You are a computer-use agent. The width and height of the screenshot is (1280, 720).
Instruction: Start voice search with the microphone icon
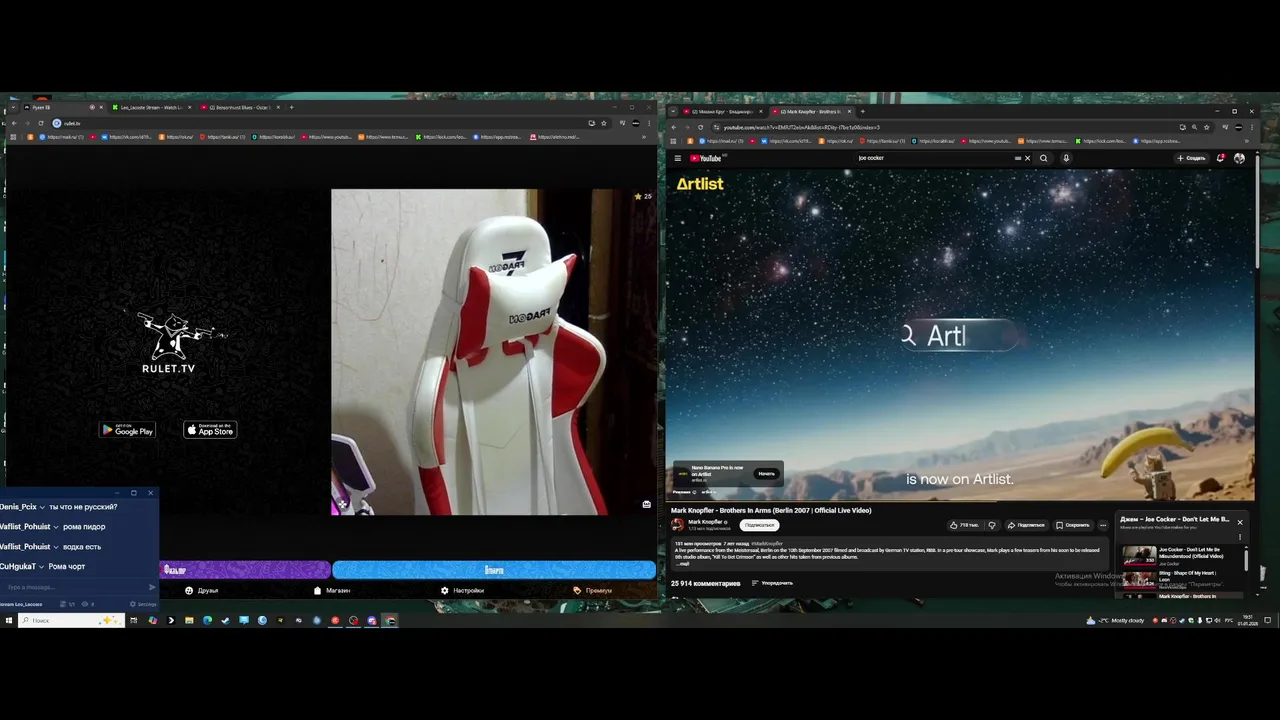[x=1066, y=158]
